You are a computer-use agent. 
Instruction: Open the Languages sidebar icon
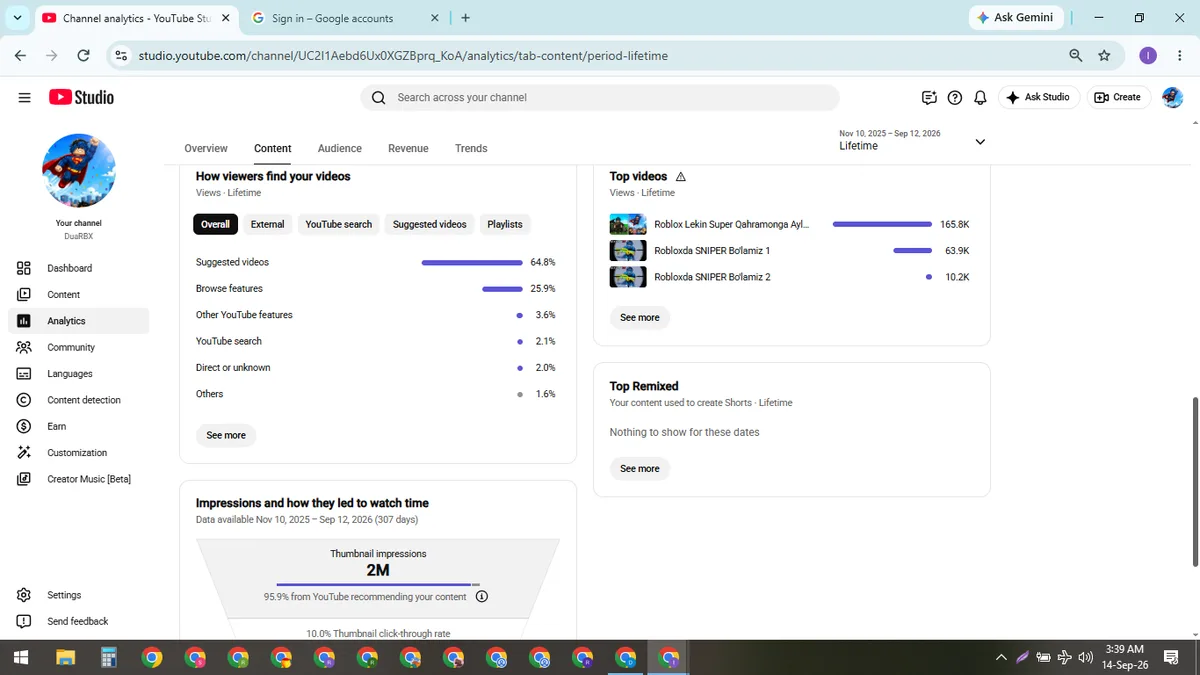[24, 373]
